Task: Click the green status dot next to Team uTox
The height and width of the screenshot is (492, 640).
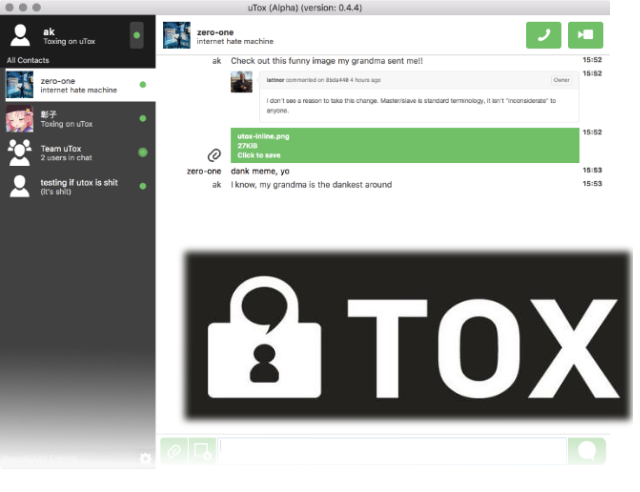Action: click(x=142, y=152)
